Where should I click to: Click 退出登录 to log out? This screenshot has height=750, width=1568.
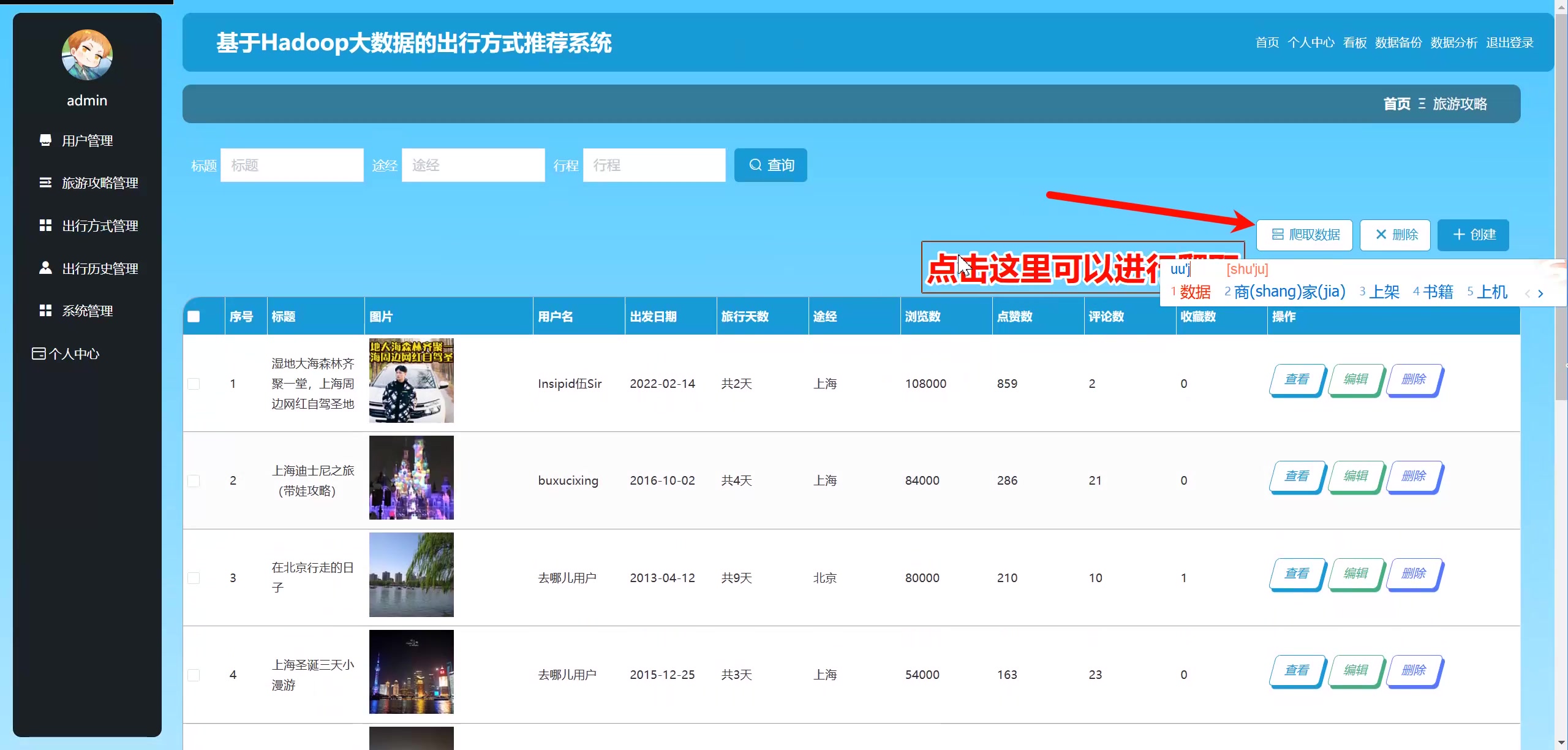point(1510,42)
